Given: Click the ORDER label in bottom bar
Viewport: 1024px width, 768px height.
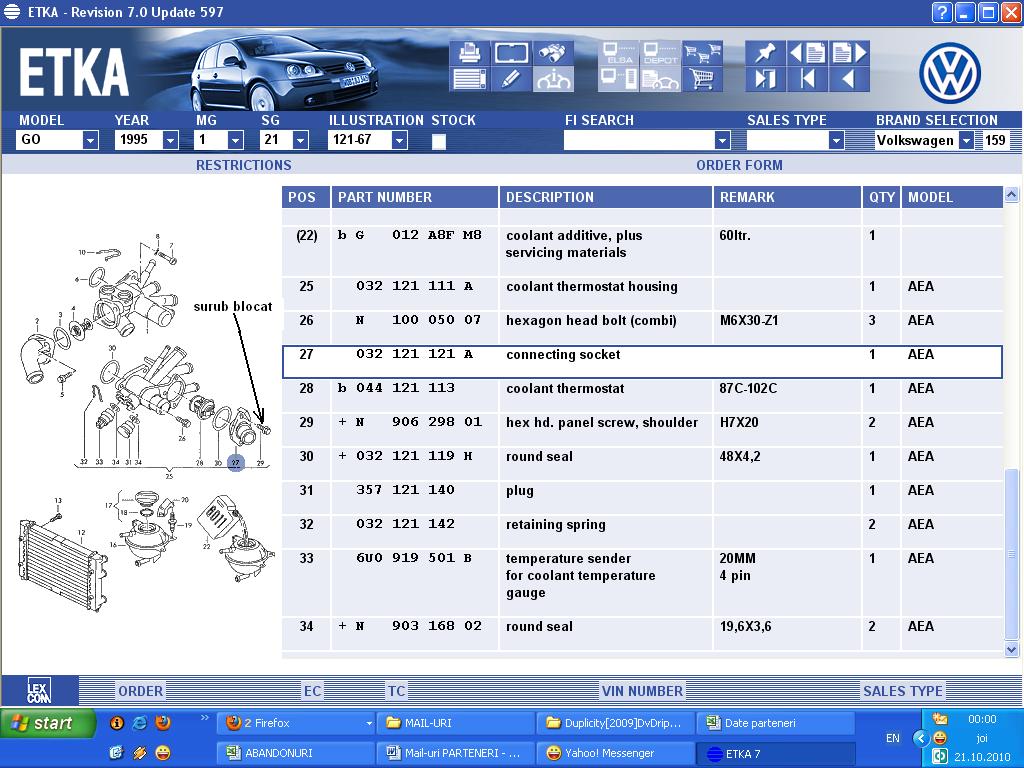Looking at the screenshot, I should (x=140, y=691).
